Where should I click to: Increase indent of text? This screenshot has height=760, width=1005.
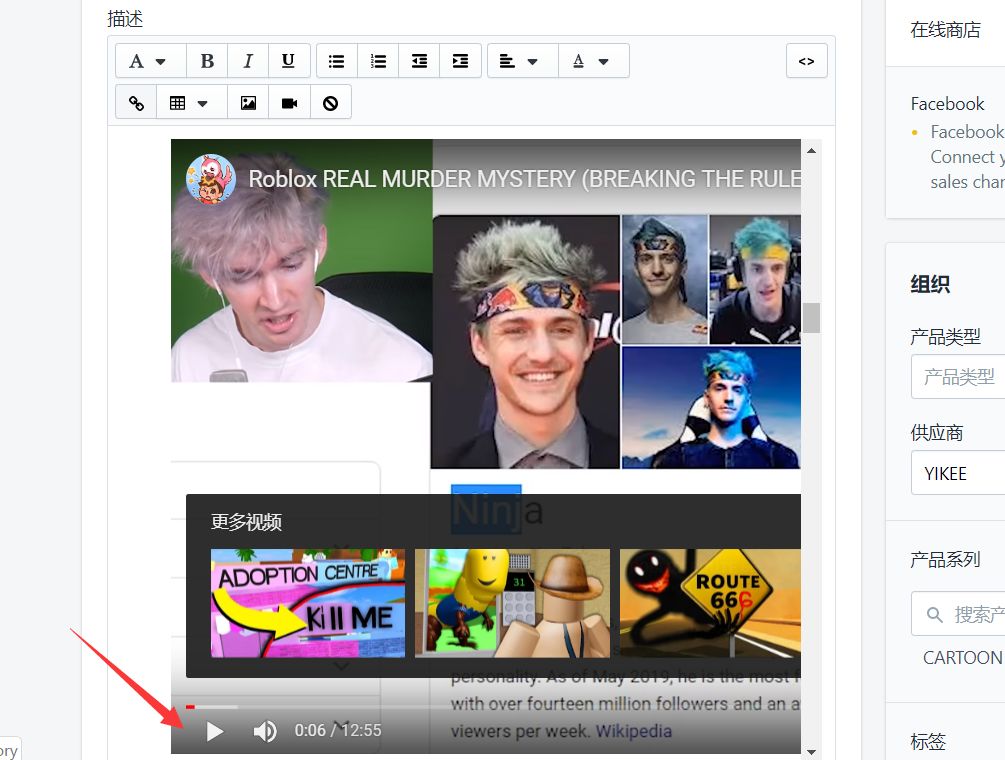coord(460,61)
